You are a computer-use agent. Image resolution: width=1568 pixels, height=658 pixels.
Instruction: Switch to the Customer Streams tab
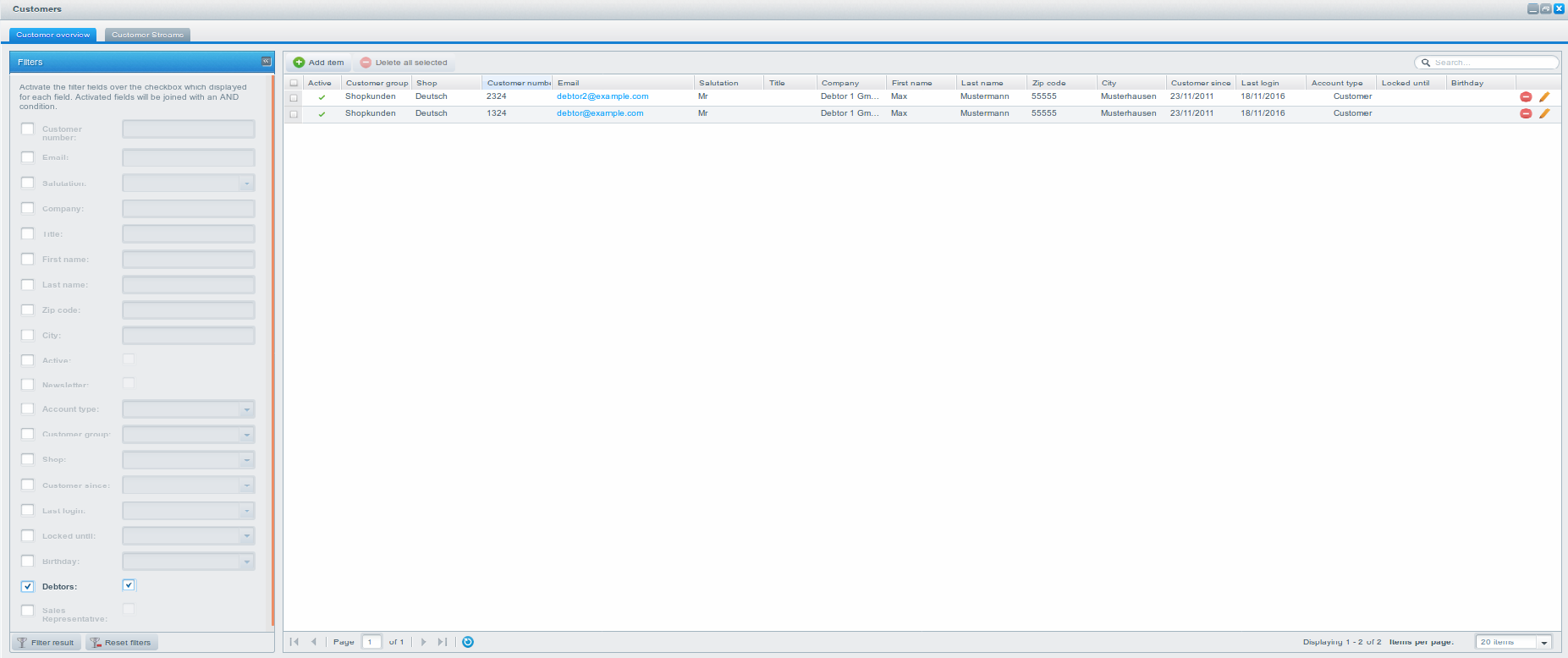tap(147, 35)
